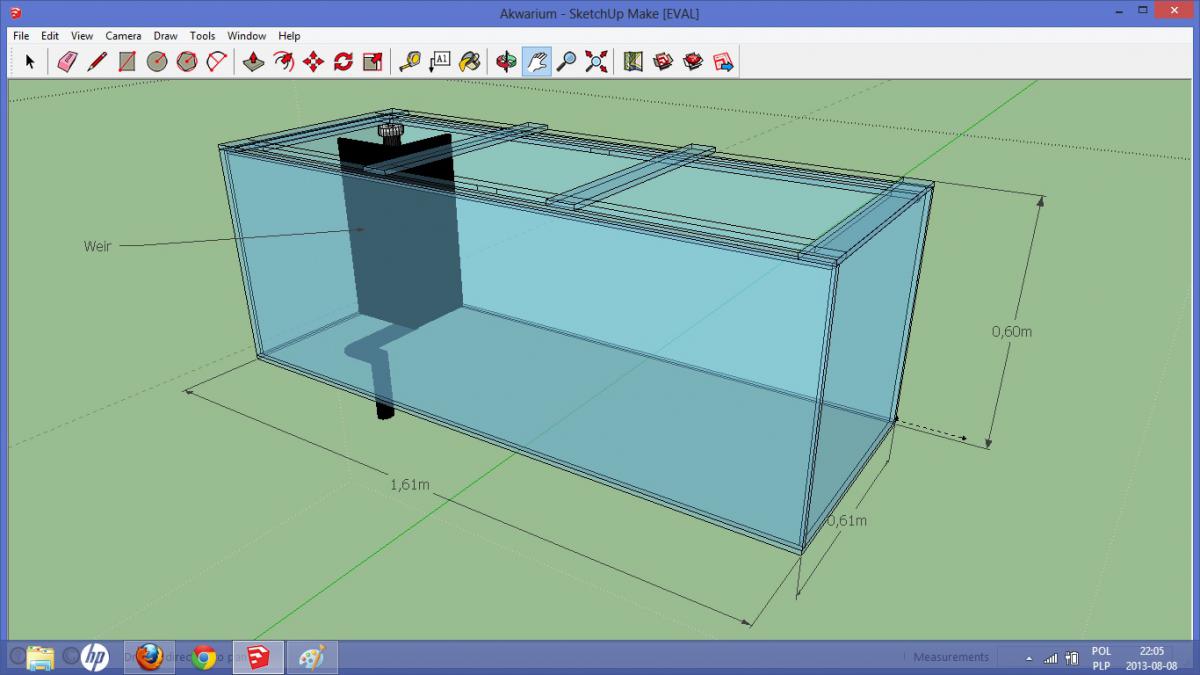Click the Tape Measure tool
This screenshot has width=1200, height=675.
[x=410, y=62]
